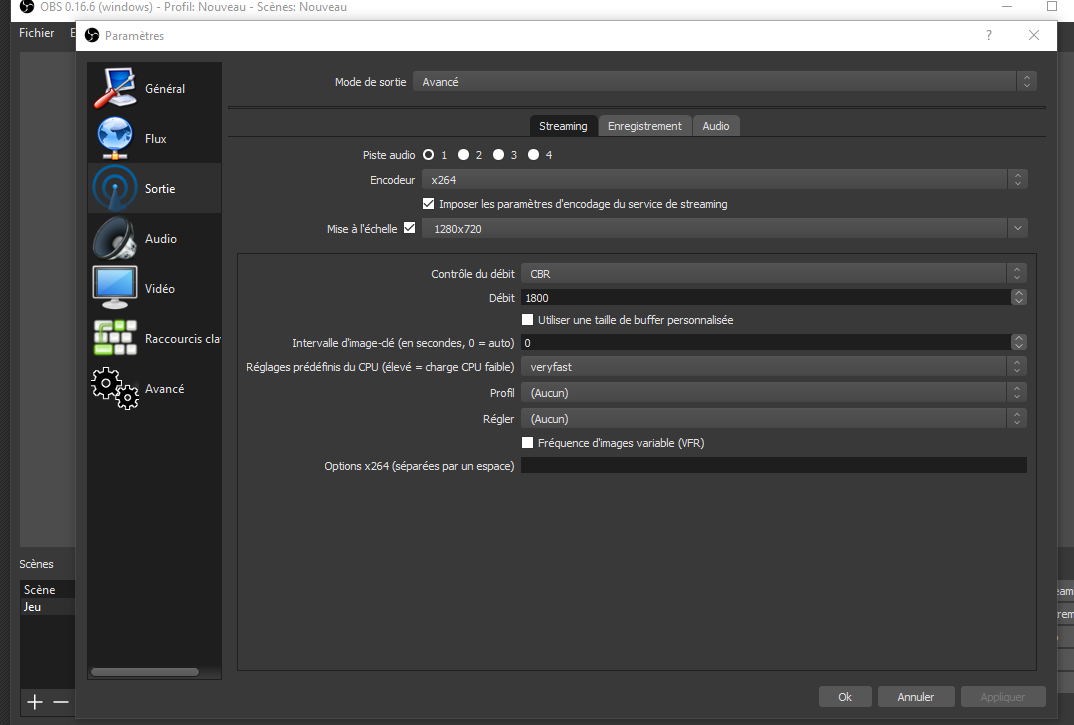Select audio track 1 radio button
The height and width of the screenshot is (725, 1074).
click(x=429, y=155)
